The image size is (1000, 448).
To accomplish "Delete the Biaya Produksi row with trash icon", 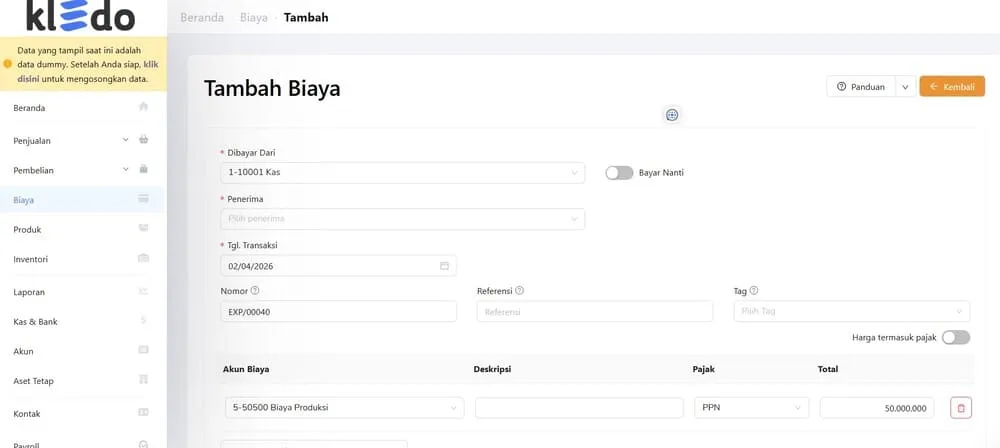I will (x=961, y=408).
